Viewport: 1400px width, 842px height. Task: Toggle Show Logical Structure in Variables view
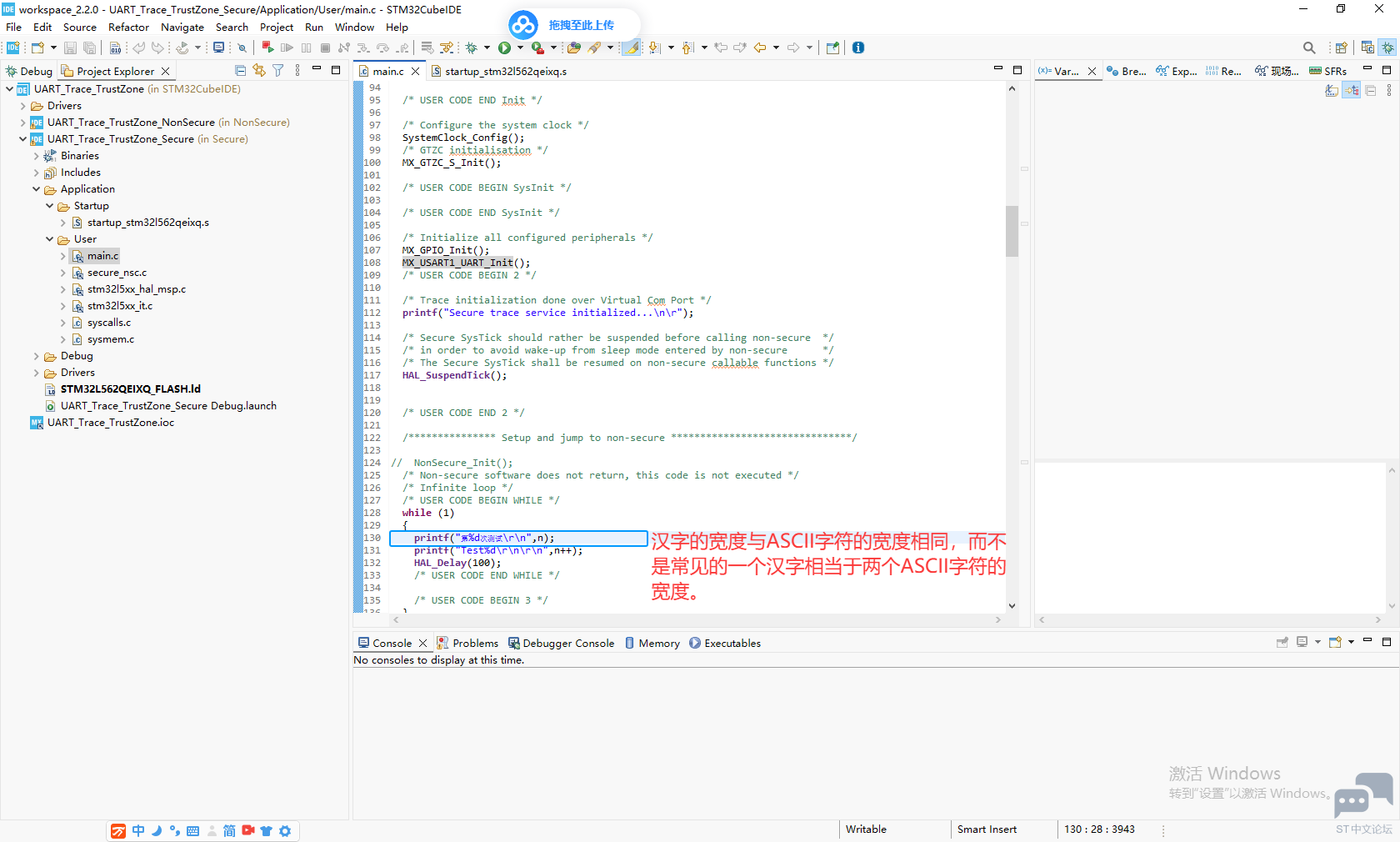point(1352,90)
